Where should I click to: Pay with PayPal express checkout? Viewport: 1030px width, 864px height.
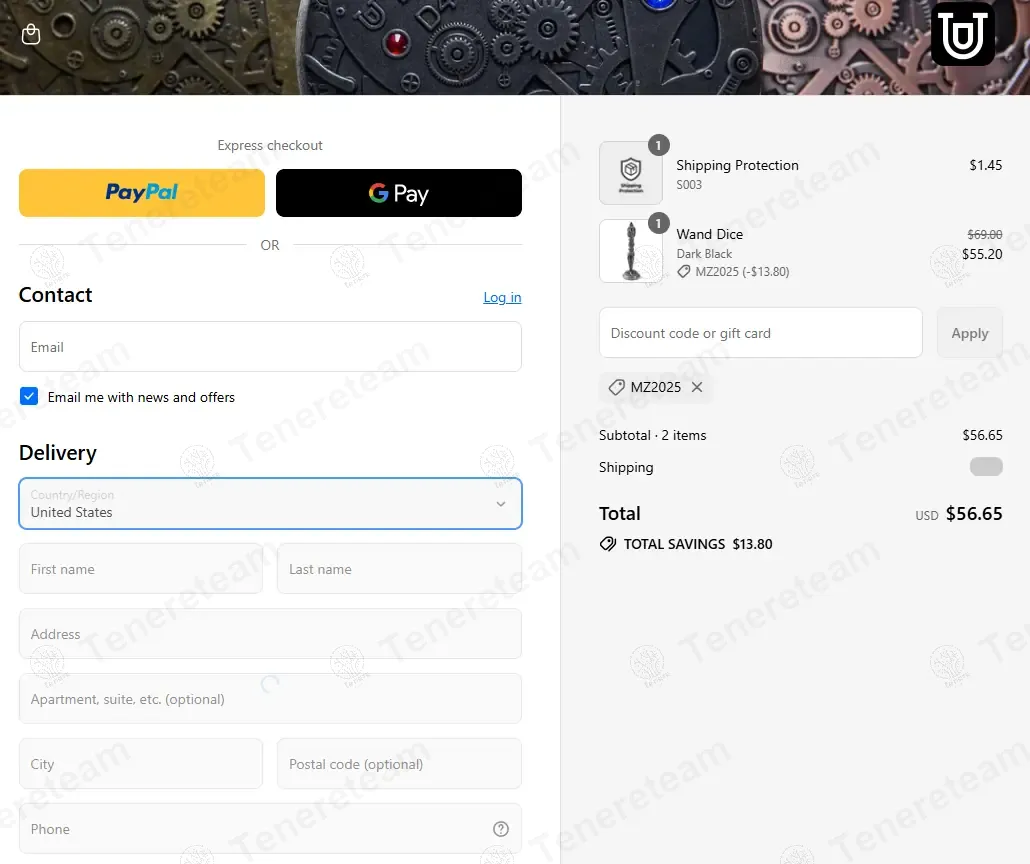(x=142, y=193)
